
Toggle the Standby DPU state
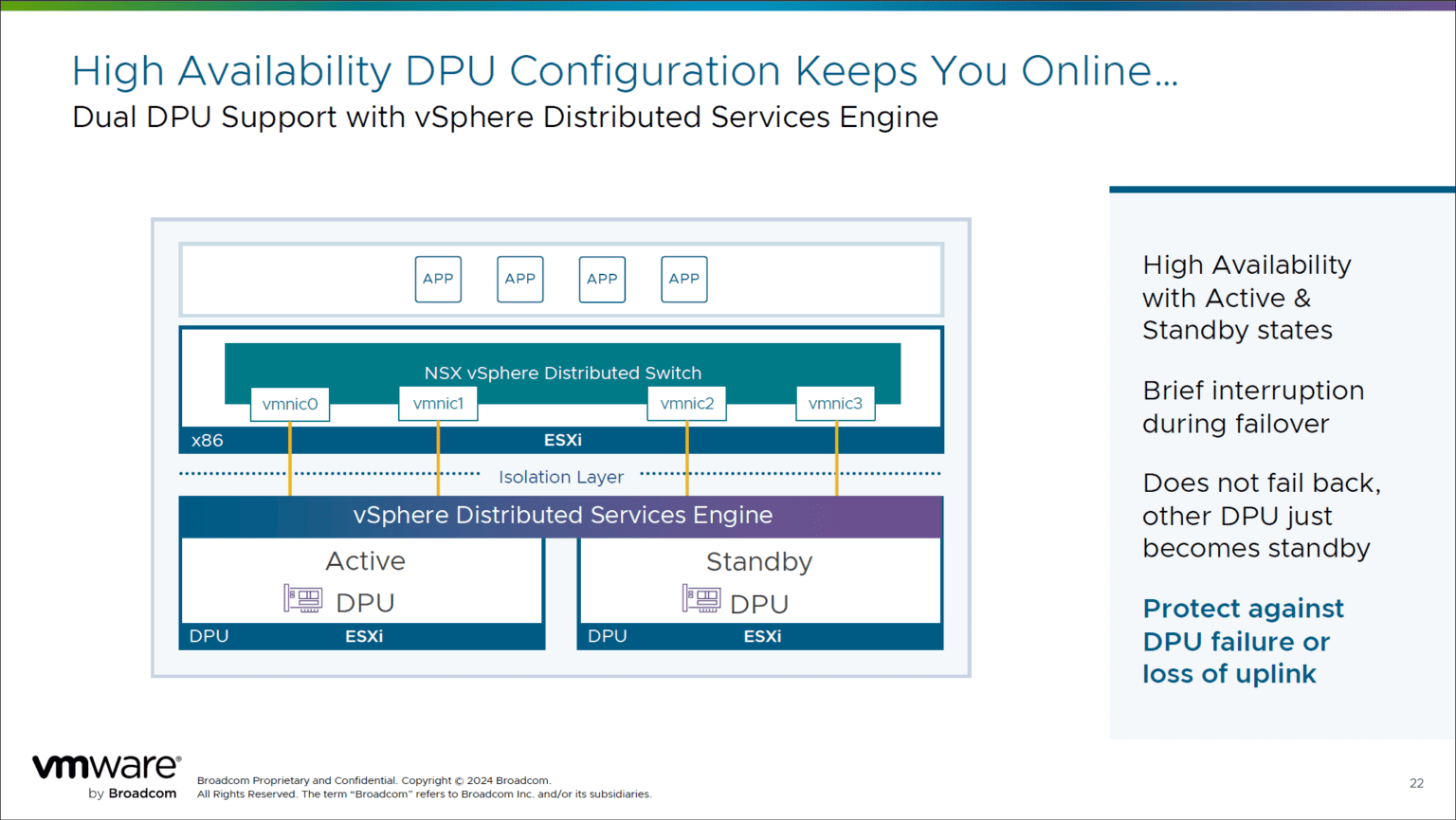(x=758, y=561)
